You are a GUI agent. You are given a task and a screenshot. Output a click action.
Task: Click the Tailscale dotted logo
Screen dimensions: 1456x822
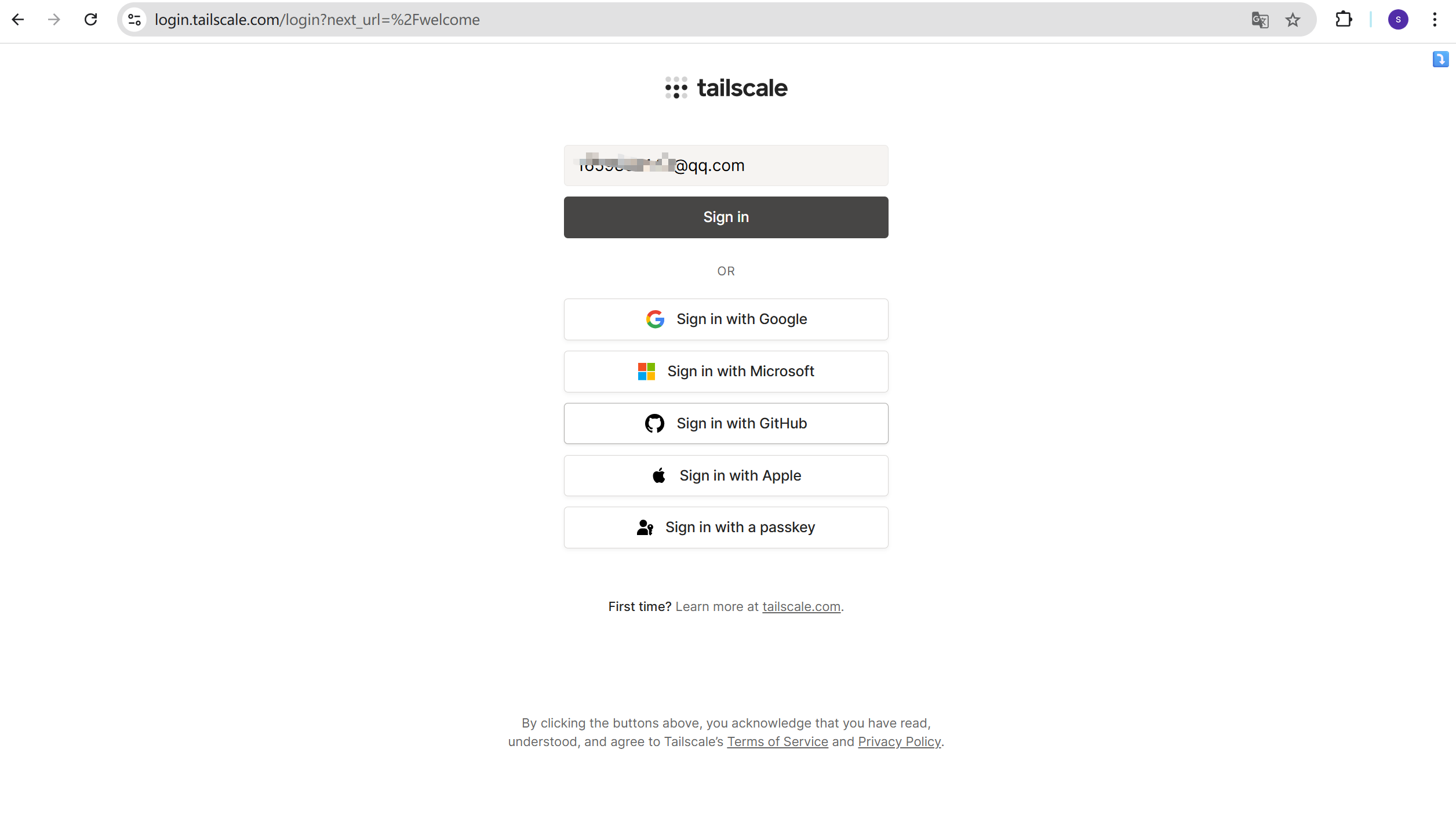676,88
